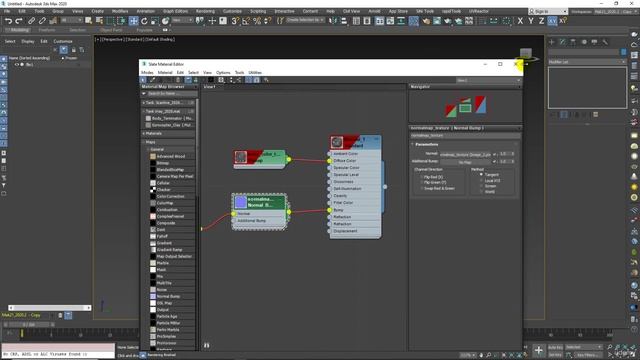Check Flip Green (Y) checkbox
Screen dimensions: 640x360
[x=421, y=182]
